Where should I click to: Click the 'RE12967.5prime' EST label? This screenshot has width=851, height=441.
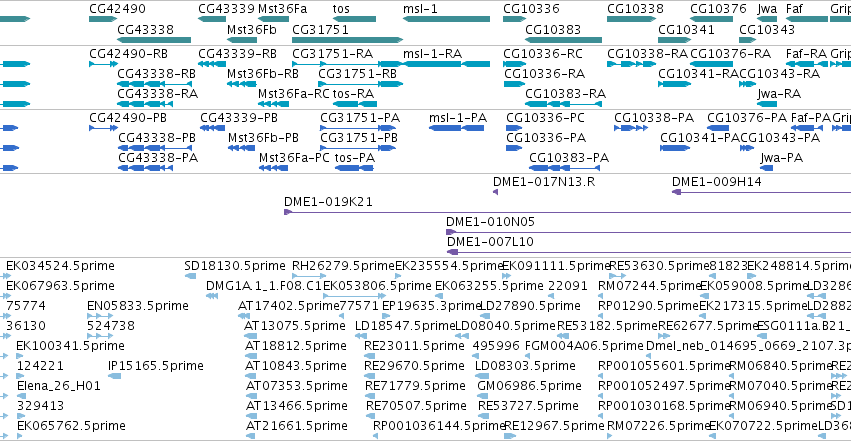point(554,426)
